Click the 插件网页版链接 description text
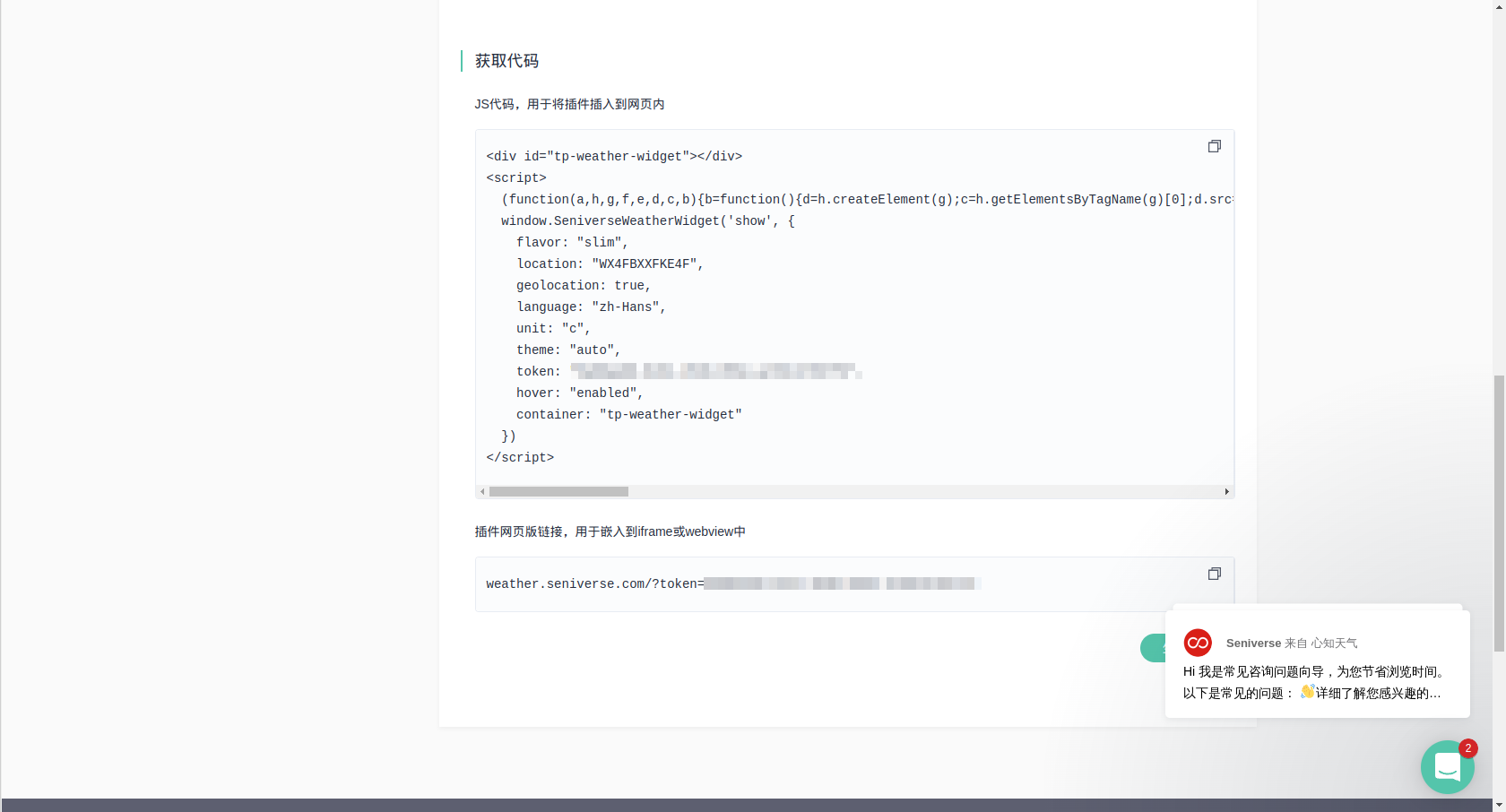Viewport: 1506px width, 812px height. 610,531
